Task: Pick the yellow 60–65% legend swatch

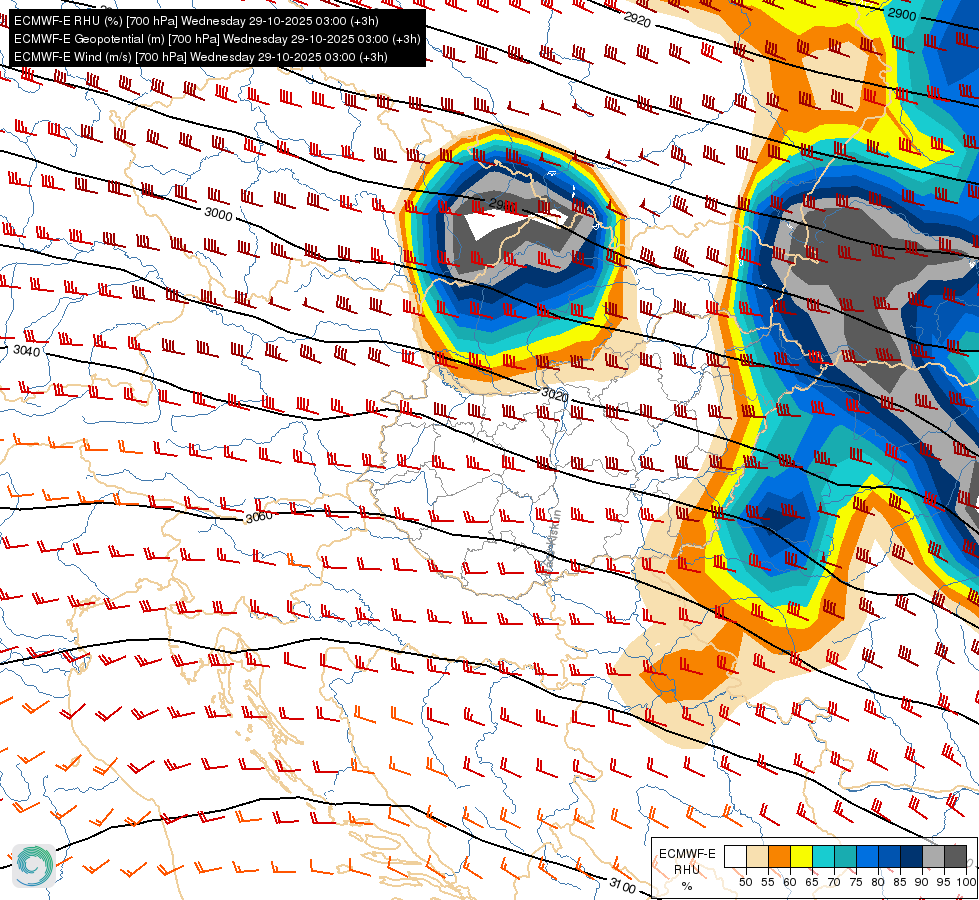Action: pyautogui.click(x=801, y=857)
